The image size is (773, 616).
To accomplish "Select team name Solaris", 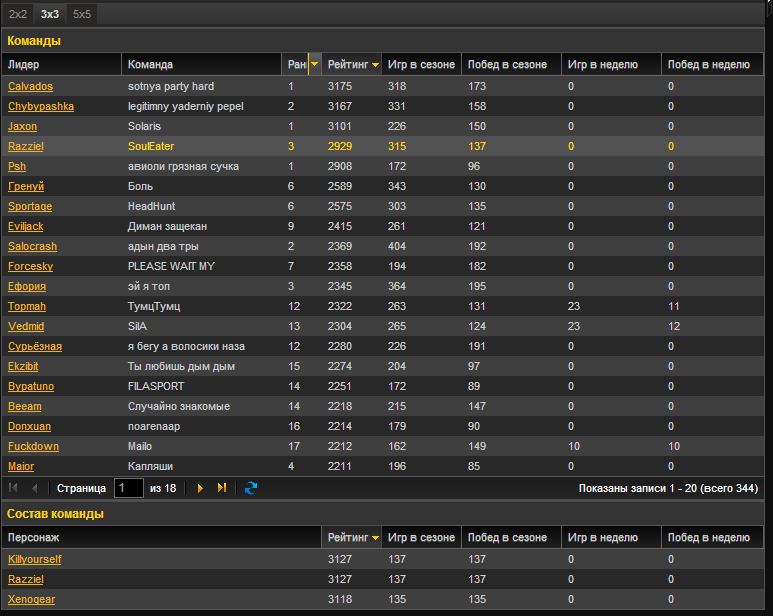I will pyautogui.click(x=144, y=126).
